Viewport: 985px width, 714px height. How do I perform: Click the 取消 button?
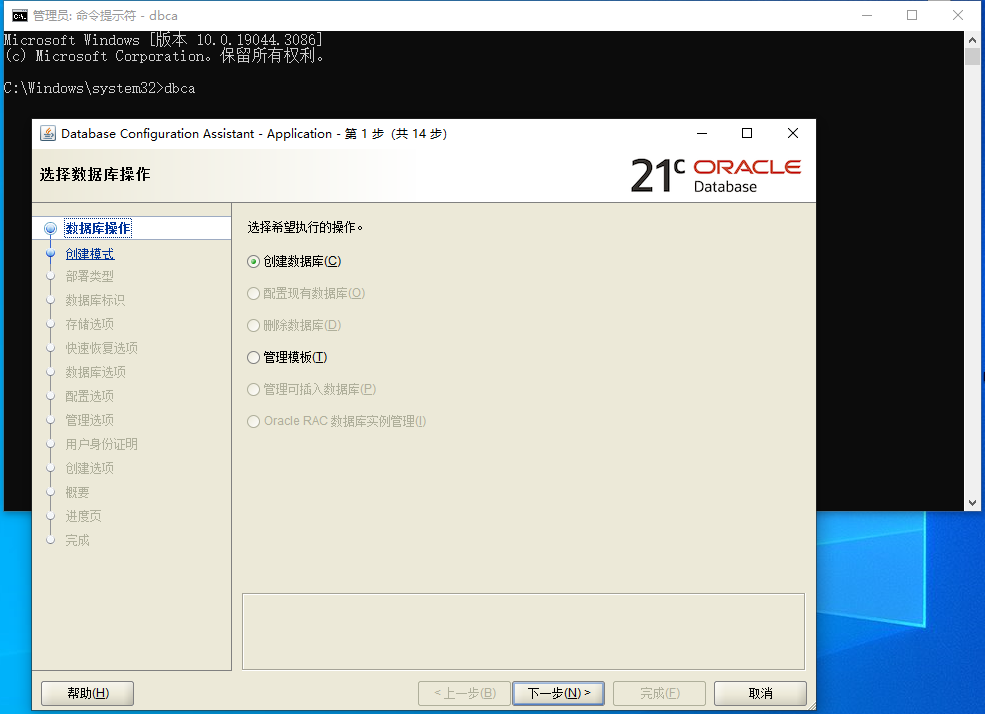[760, 693]
